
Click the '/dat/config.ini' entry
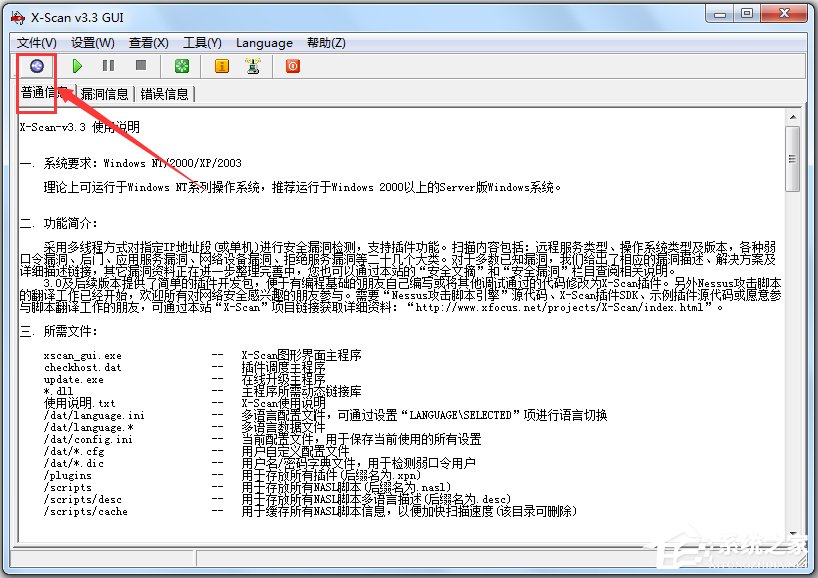(88, 440)
